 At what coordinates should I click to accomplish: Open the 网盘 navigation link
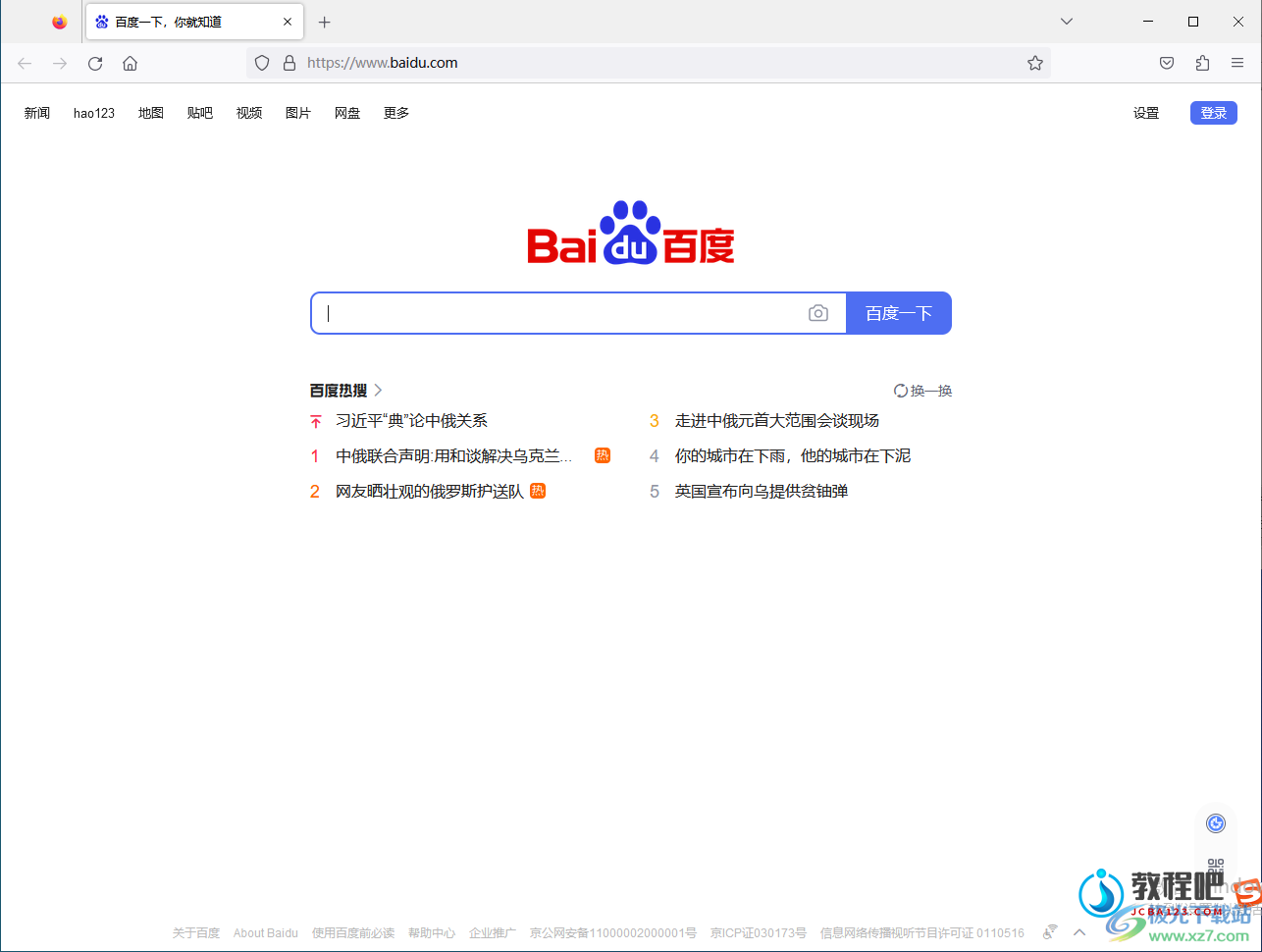(347, 113)
